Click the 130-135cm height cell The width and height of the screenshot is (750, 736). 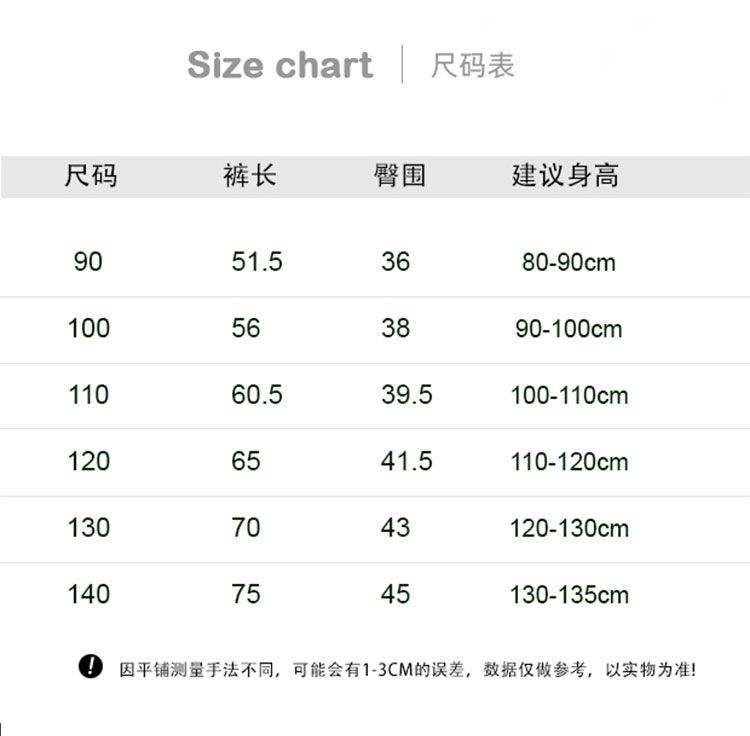click(569, 594)
